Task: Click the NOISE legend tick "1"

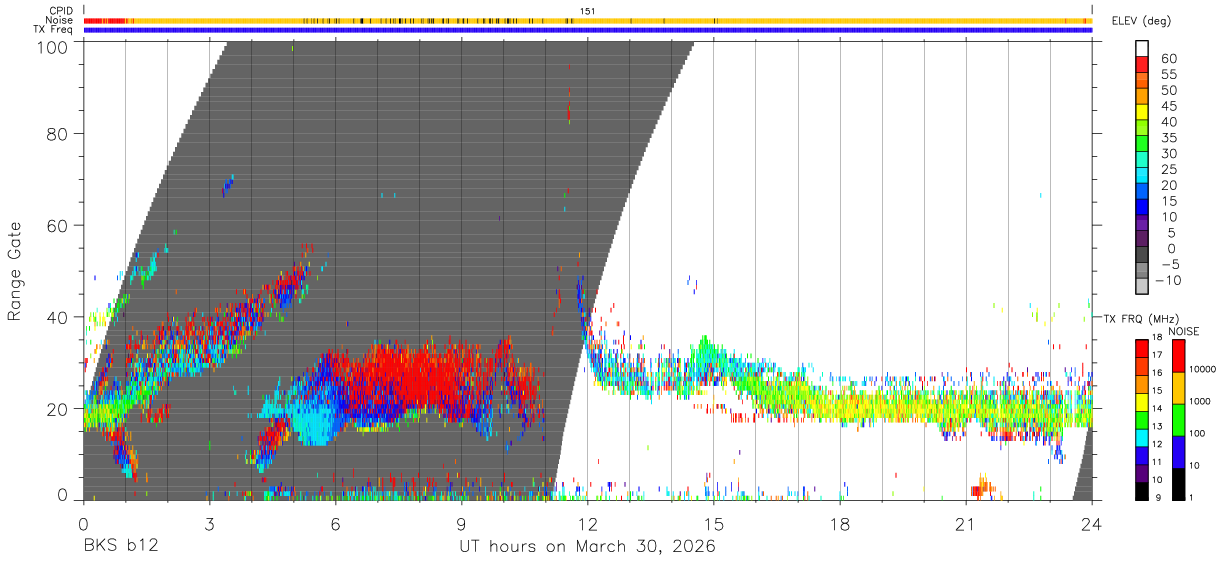Action: pos(1192,498)
